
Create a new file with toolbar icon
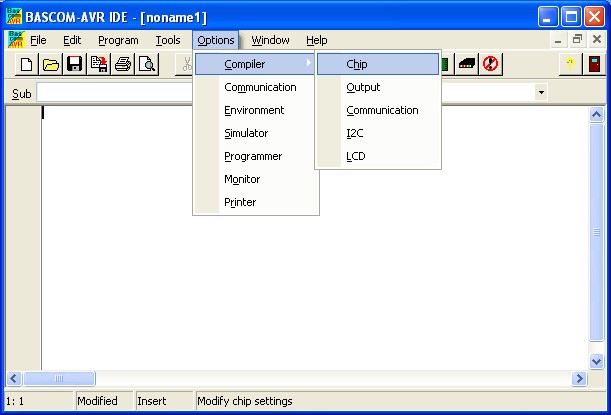point(26,64)
